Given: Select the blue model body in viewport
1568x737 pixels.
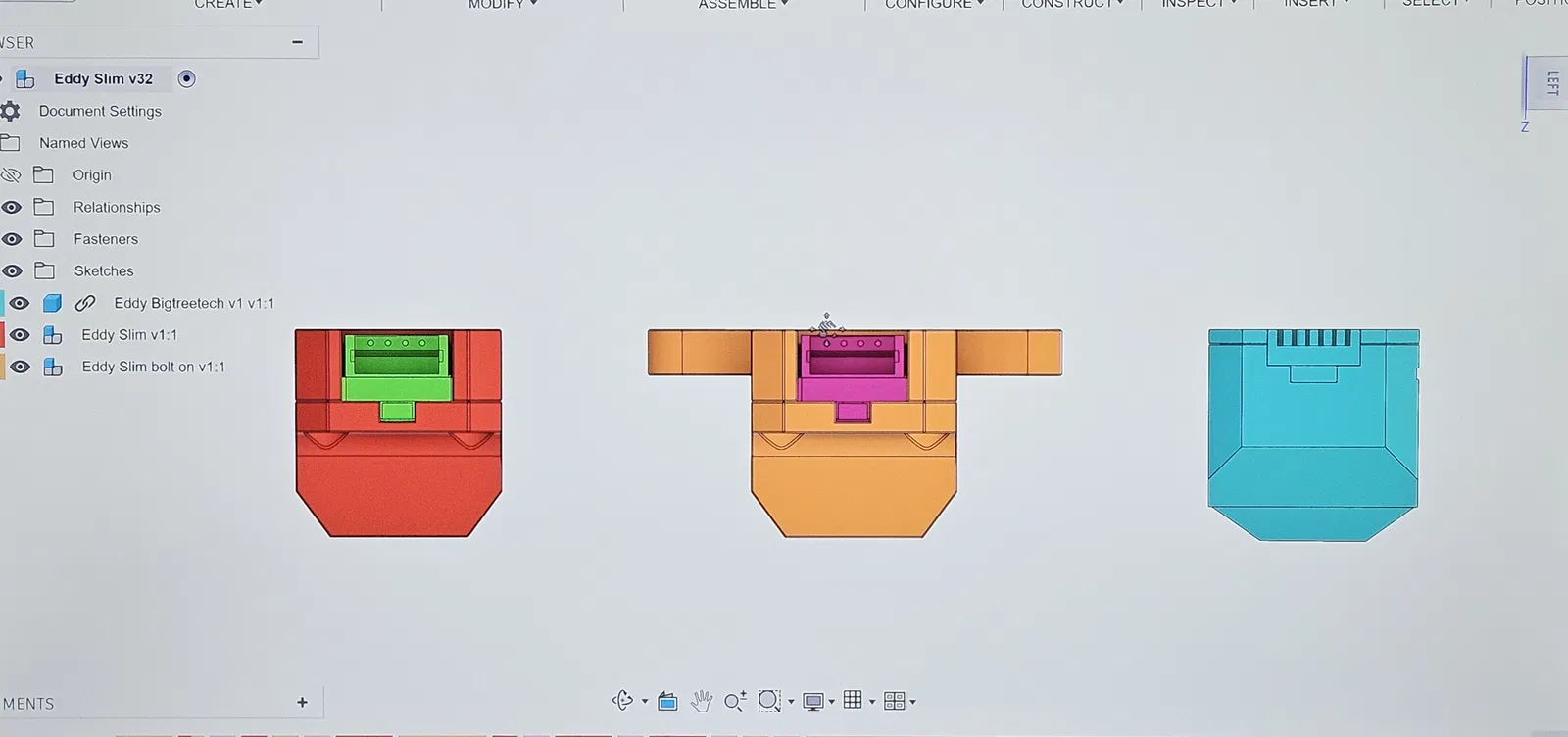Looking at the screenshot, I should tap(1313, 435).
